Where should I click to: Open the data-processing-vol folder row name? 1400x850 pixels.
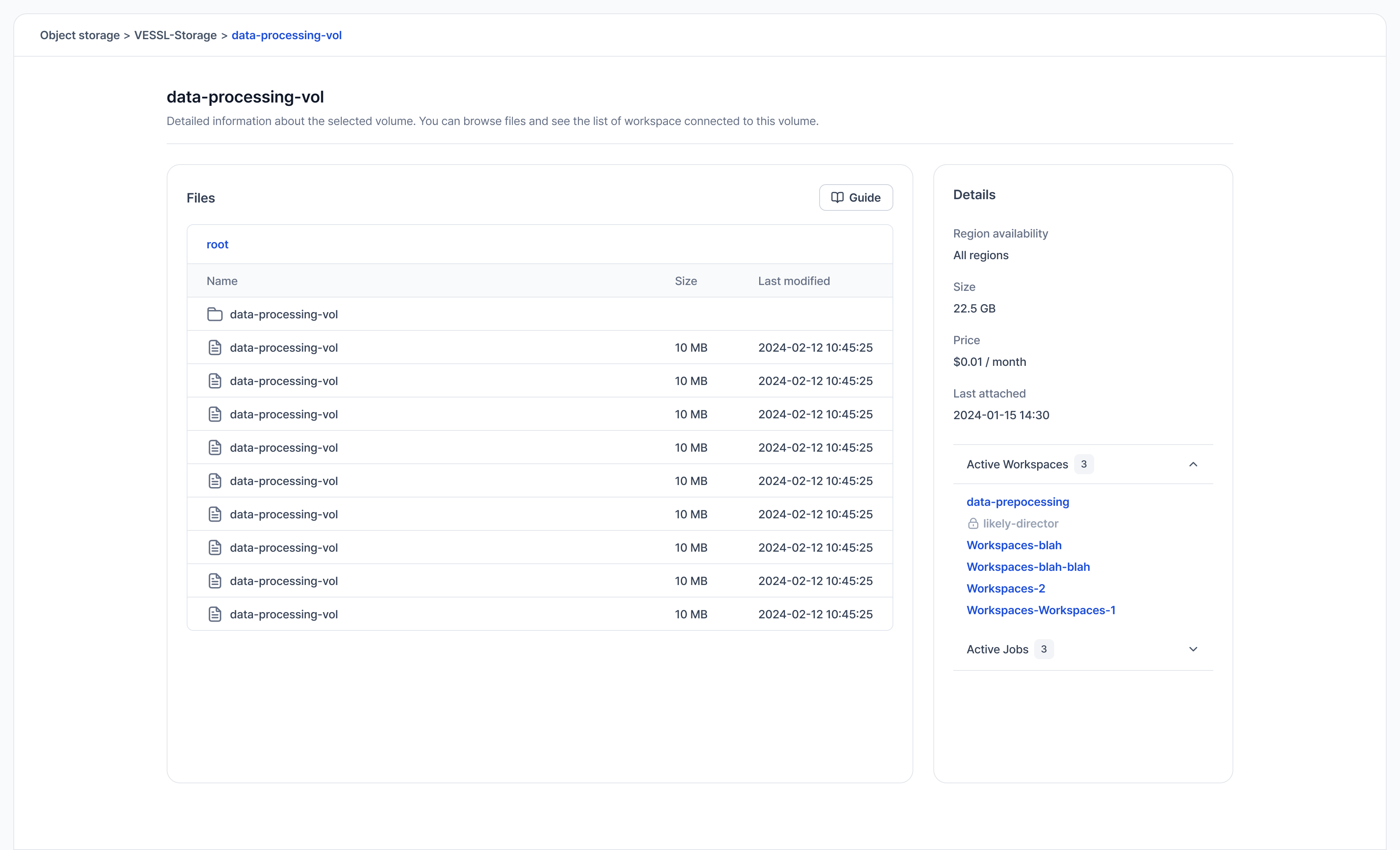pyautogui.click(x=283, y=314)
